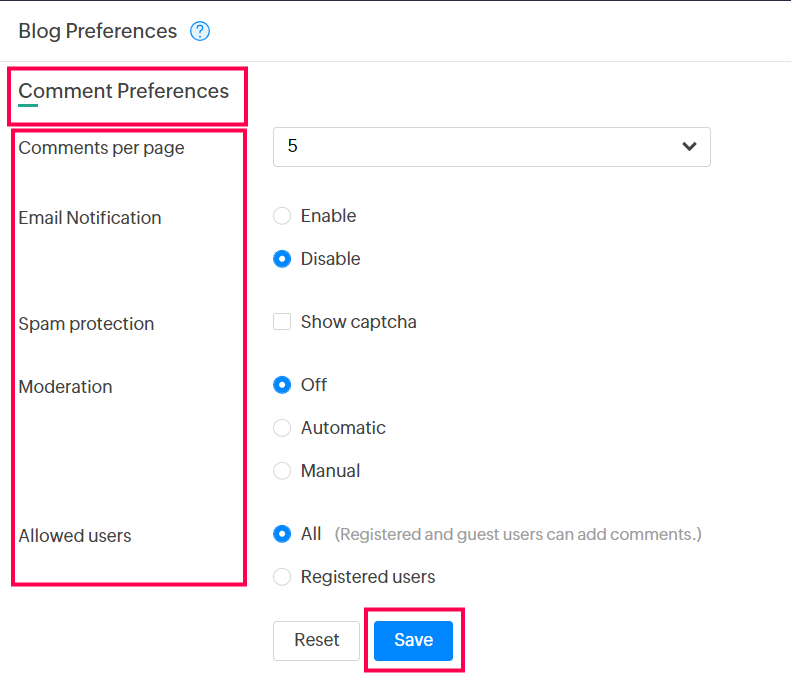Click the Email Notification label
791x684 pixels.
click(x=90, y=218)
